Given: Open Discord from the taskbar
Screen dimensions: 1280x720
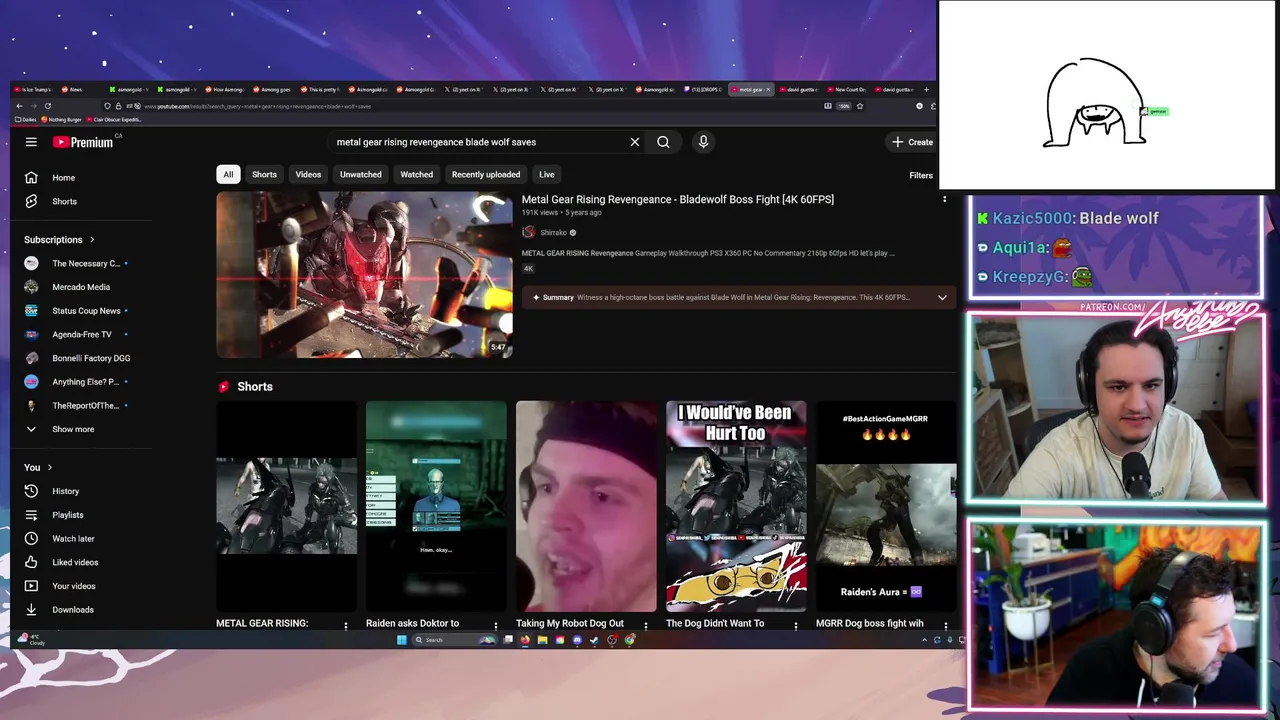Looking at the screenshot, I should (577, 640).
